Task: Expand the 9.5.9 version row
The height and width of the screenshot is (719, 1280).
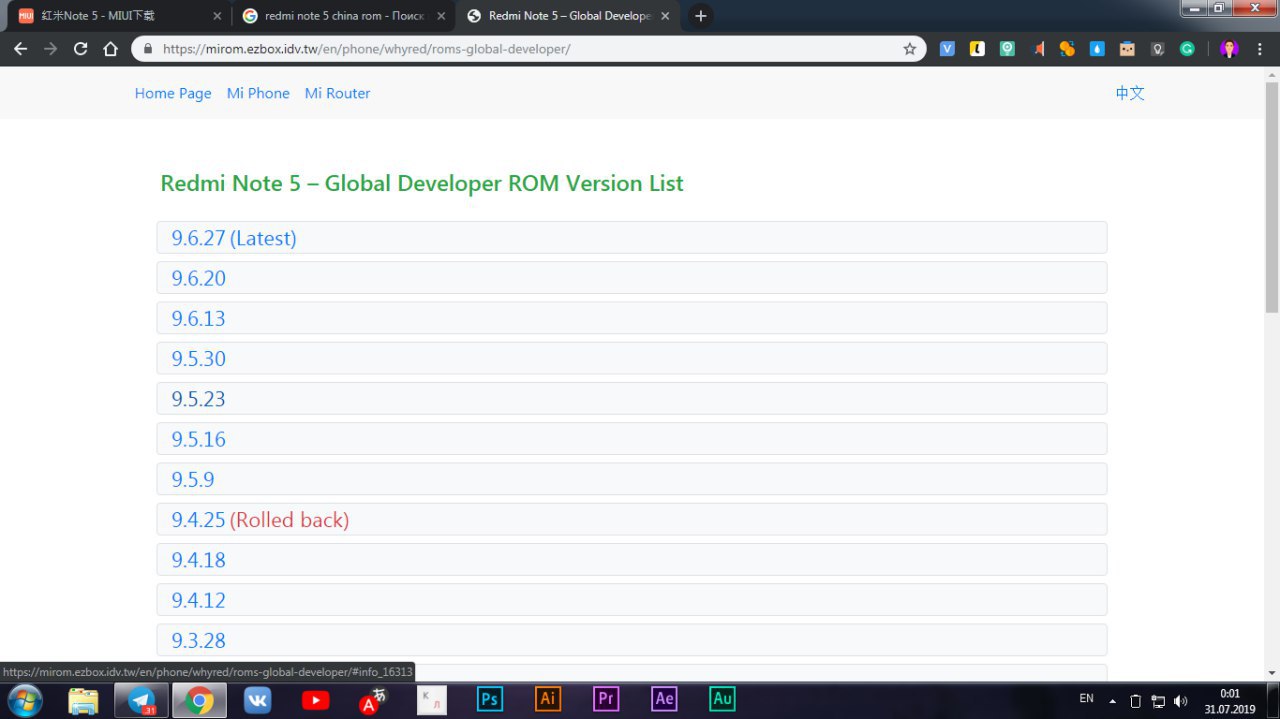Action: tap(632, 479)
